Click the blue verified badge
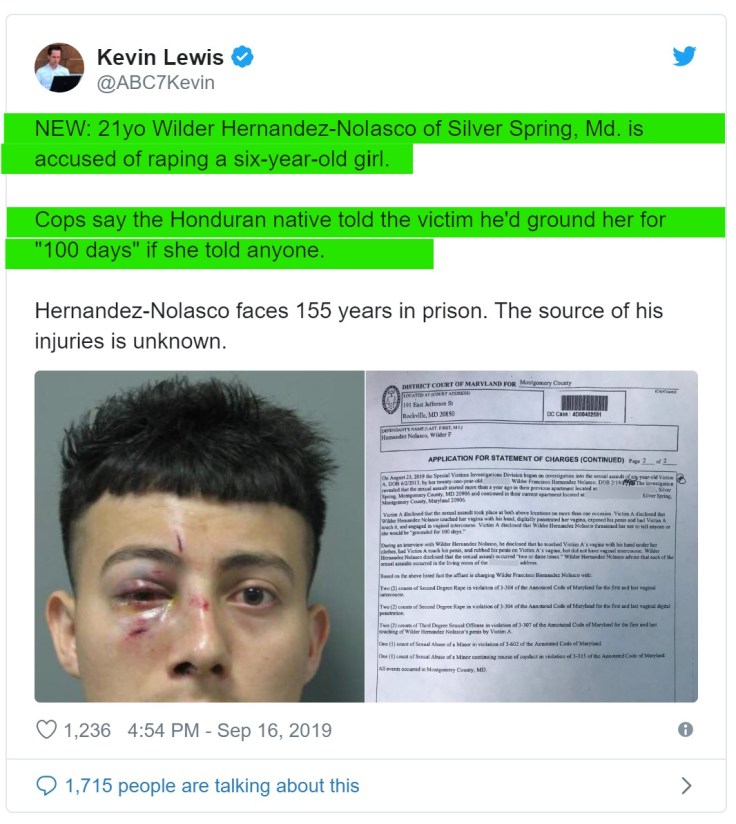 243,57
